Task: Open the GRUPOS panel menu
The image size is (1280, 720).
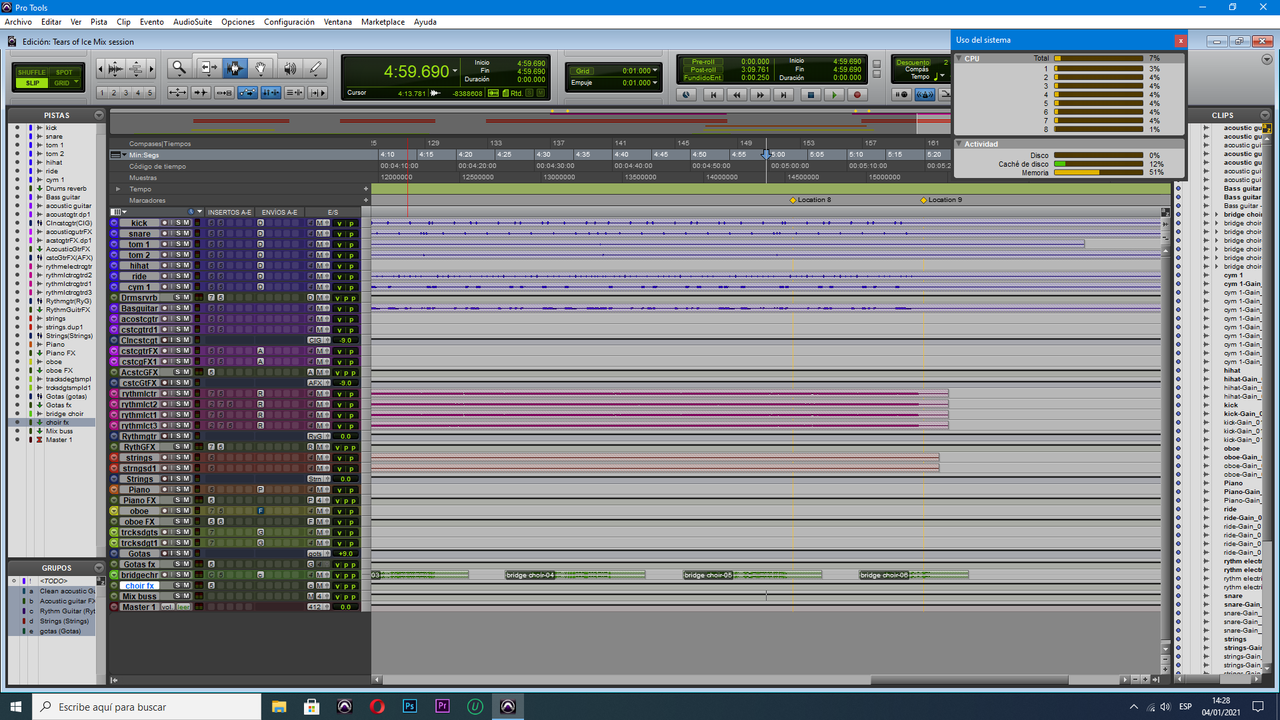Action: pyautogui.click(x=99, y=568)
